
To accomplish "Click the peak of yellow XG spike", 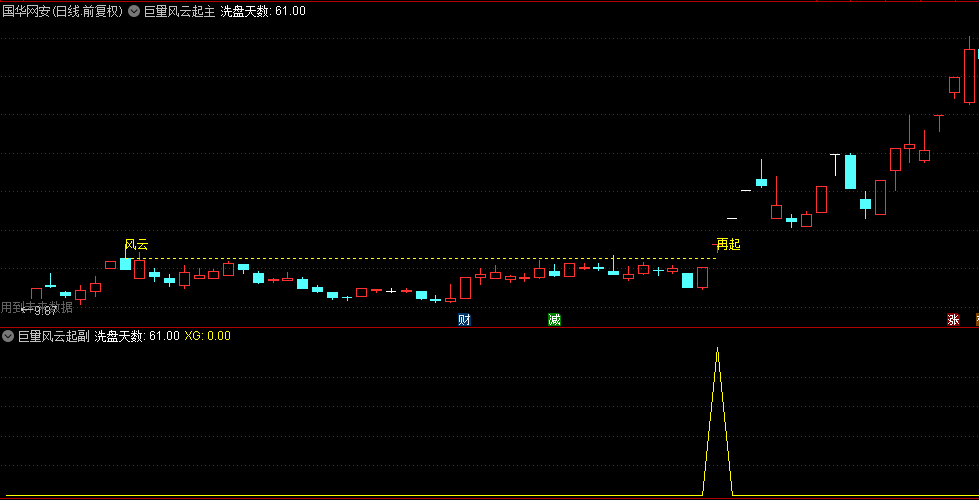I will pyautogui.click(x=717, y=348).
